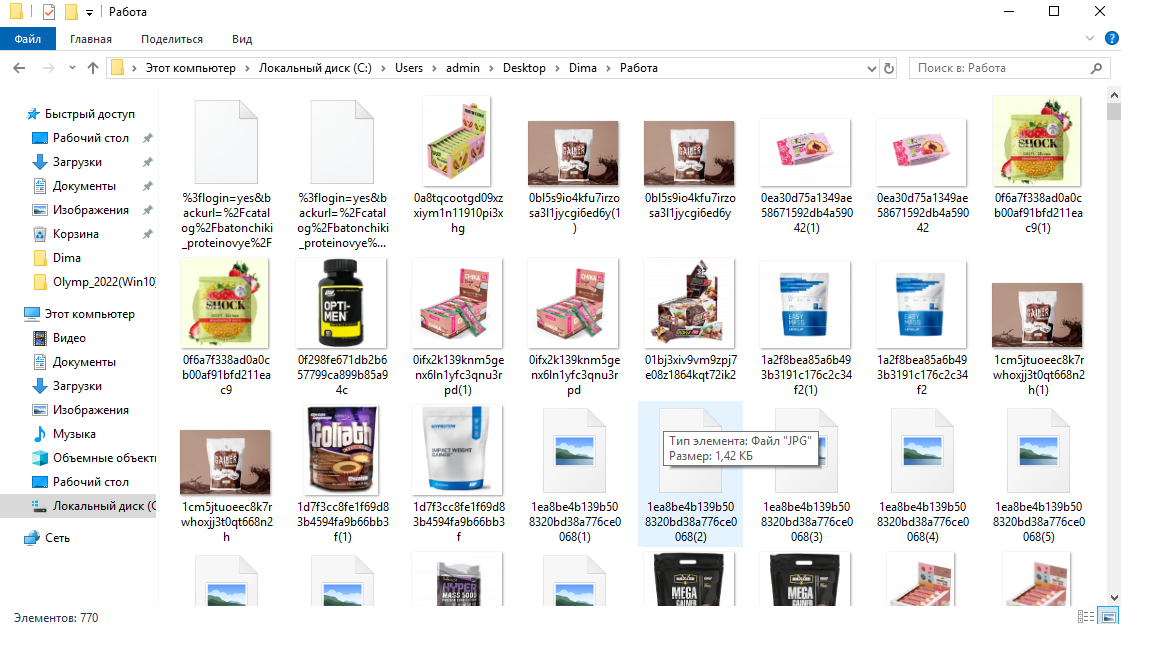Refresh the current folder view
The width and height of the screenshot is (1152, 648).
(x=889, y=68)
